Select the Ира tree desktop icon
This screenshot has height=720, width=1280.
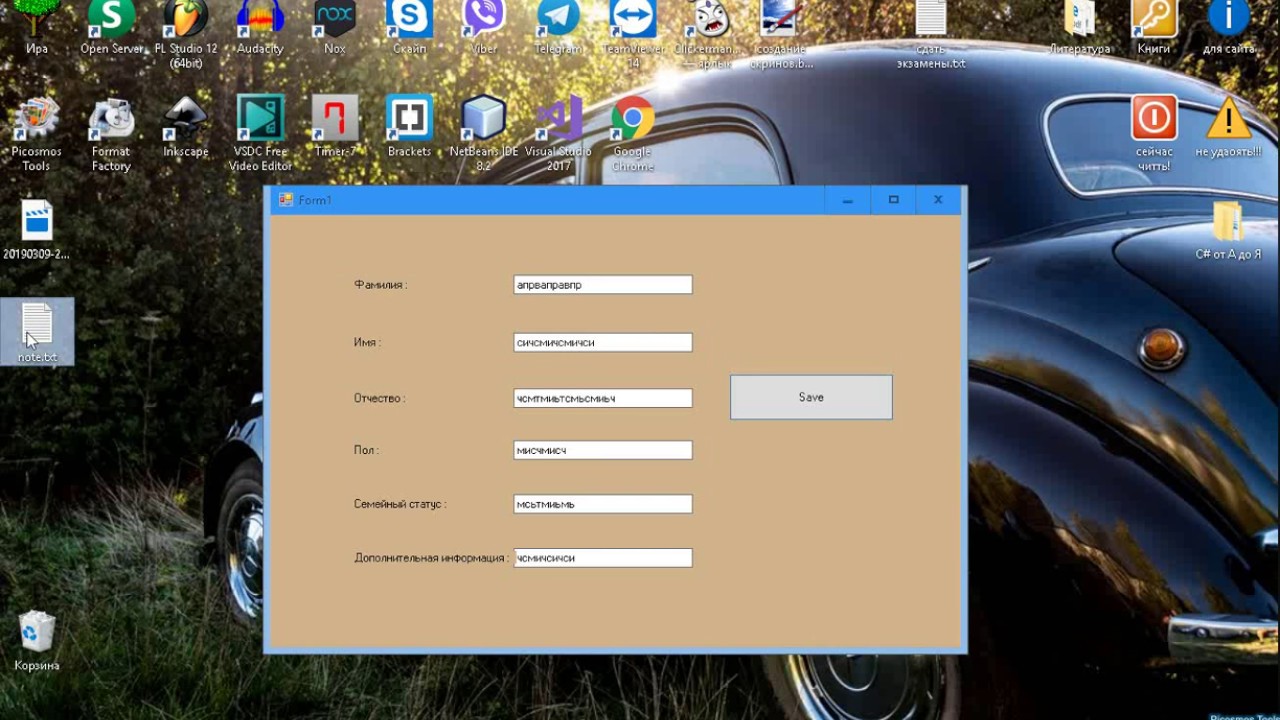coord(37,28)
